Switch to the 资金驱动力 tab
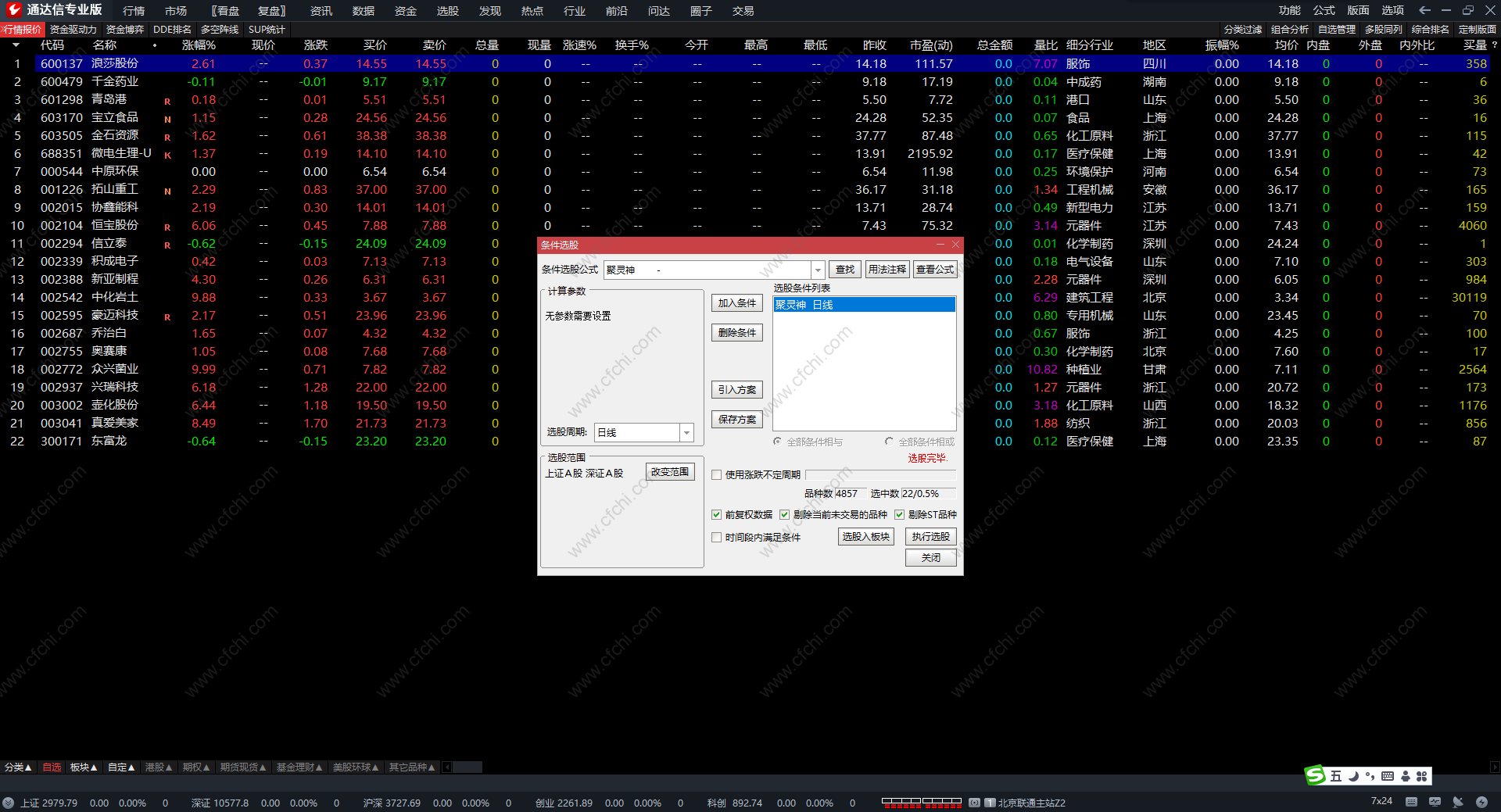Screen dimensions: 1501x812 (73, 30)
